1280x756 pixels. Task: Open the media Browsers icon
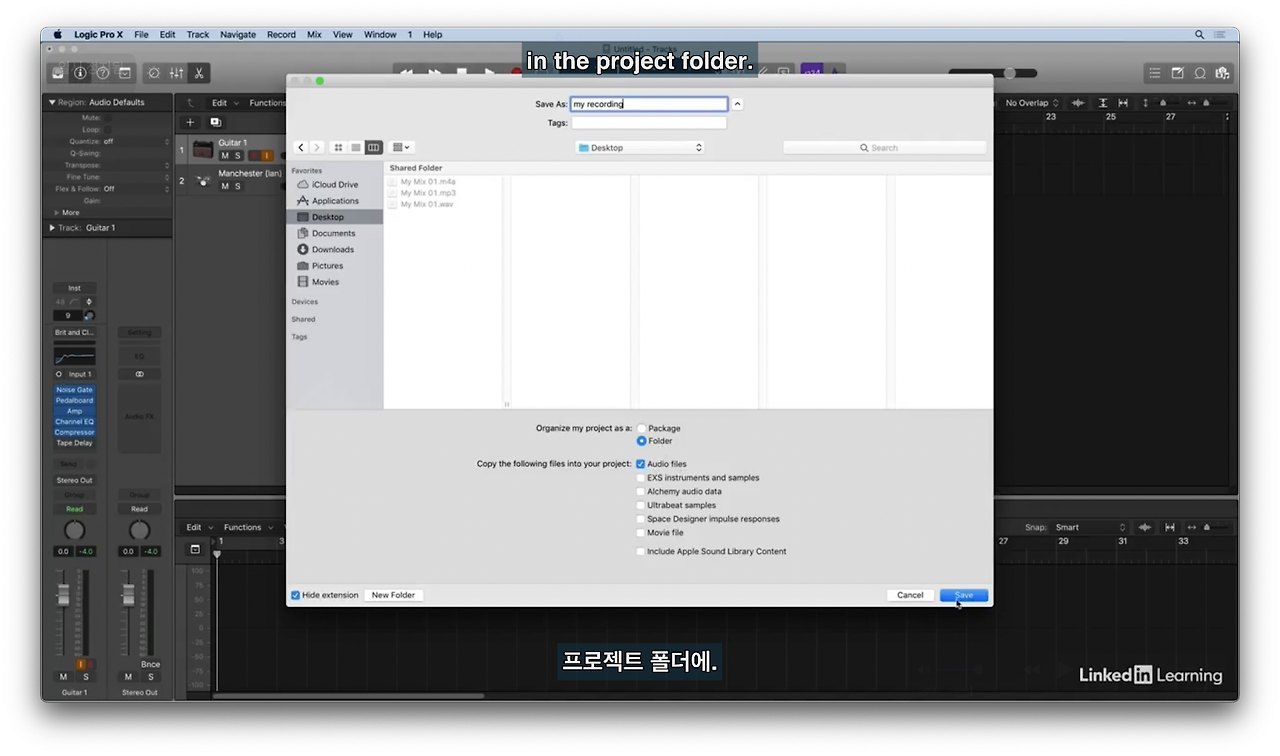[1222, 73]
